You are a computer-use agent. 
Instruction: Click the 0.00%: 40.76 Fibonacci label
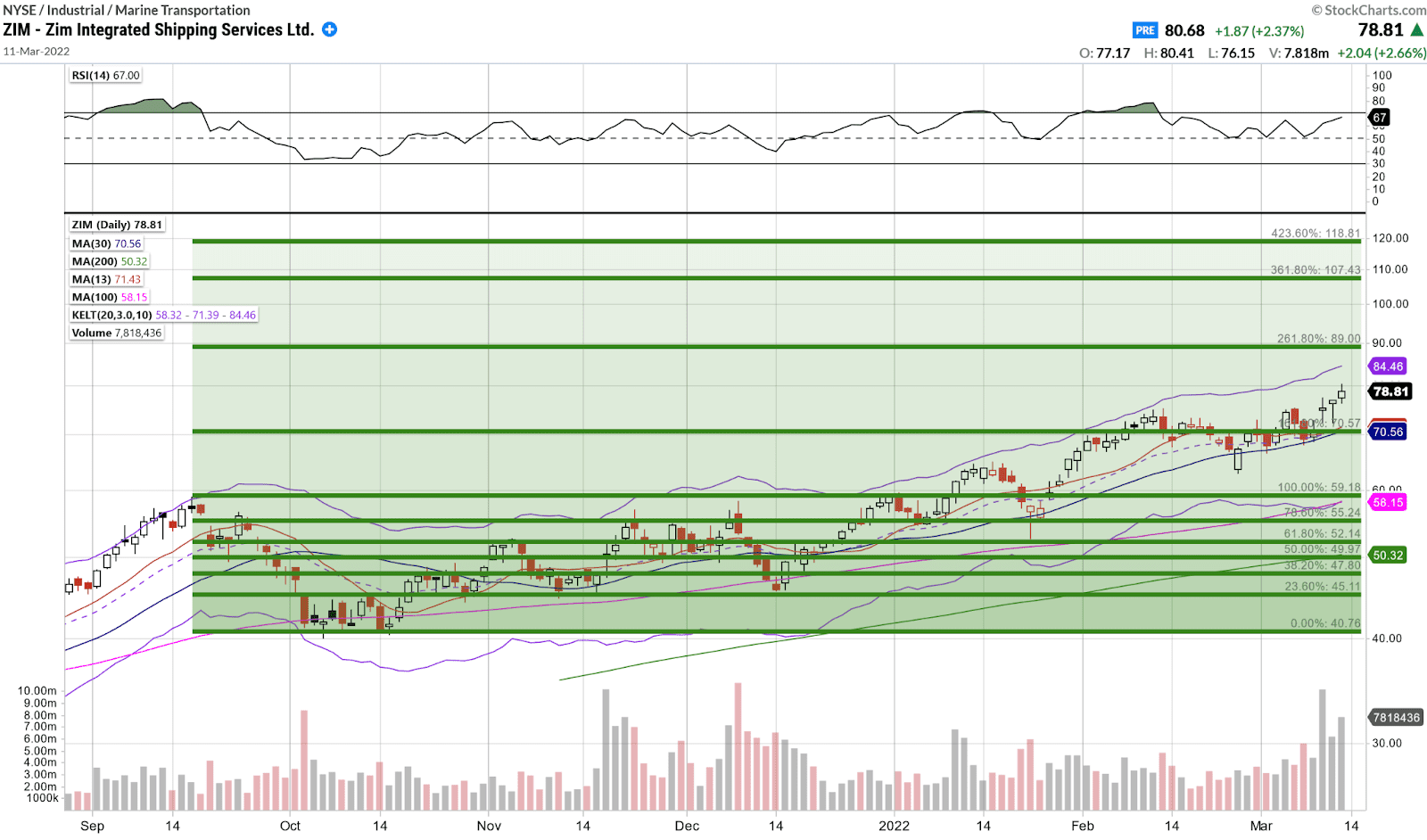(1325, 623)
